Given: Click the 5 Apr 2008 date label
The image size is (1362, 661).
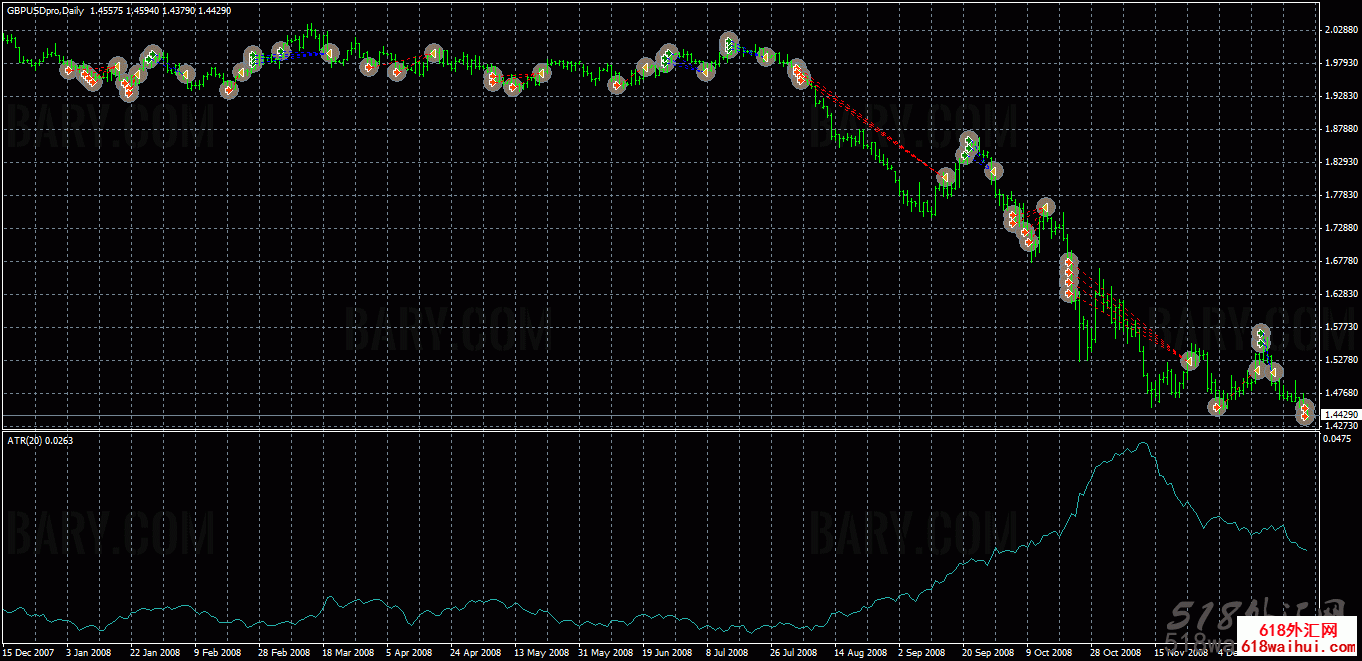Looking at the screenshot, I should point(410,652).
